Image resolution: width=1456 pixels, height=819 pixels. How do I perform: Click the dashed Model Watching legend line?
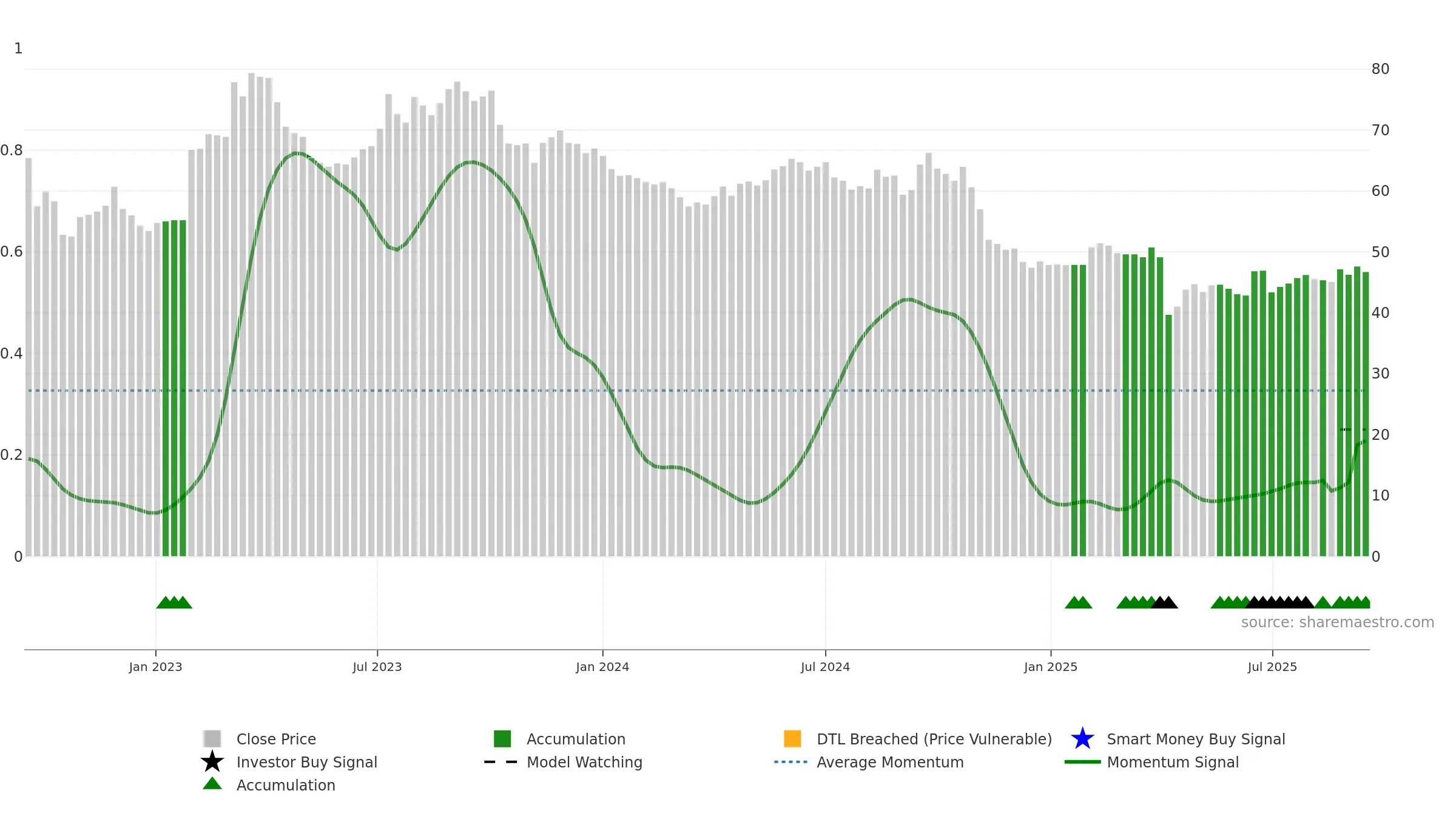pos(500,762)
